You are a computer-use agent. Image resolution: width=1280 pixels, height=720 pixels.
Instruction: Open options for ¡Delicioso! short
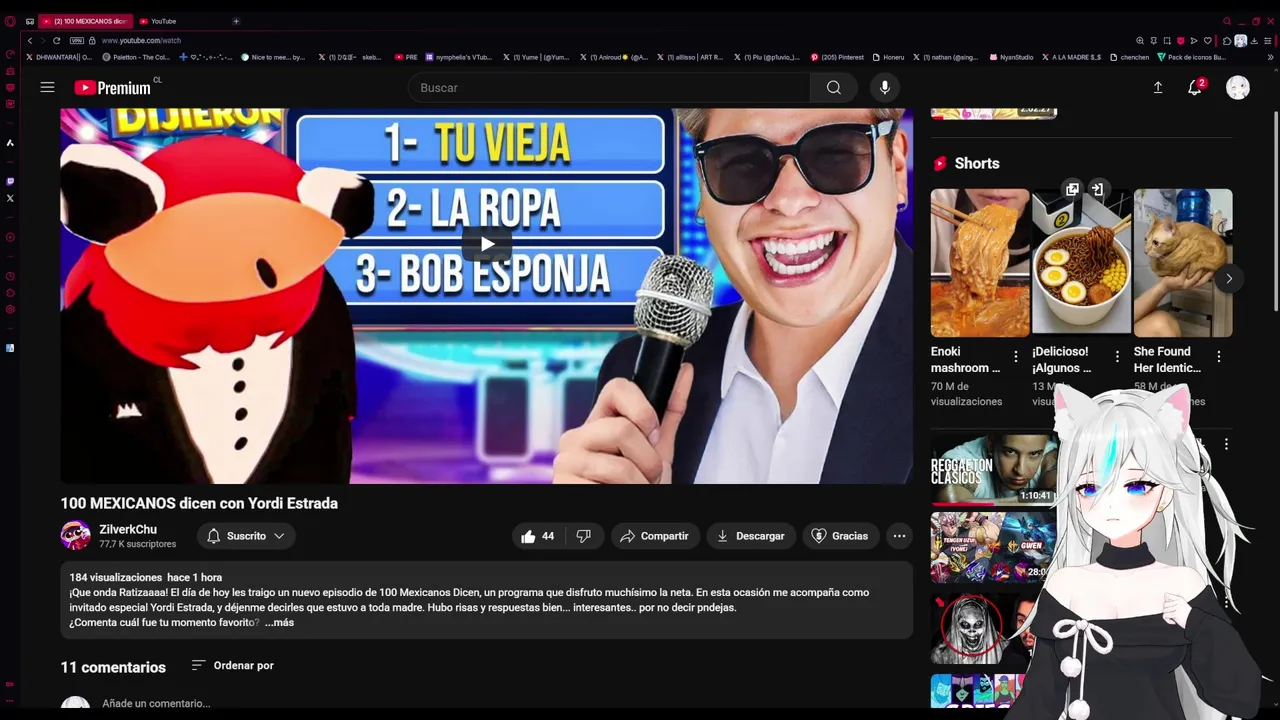point(1117,357)
